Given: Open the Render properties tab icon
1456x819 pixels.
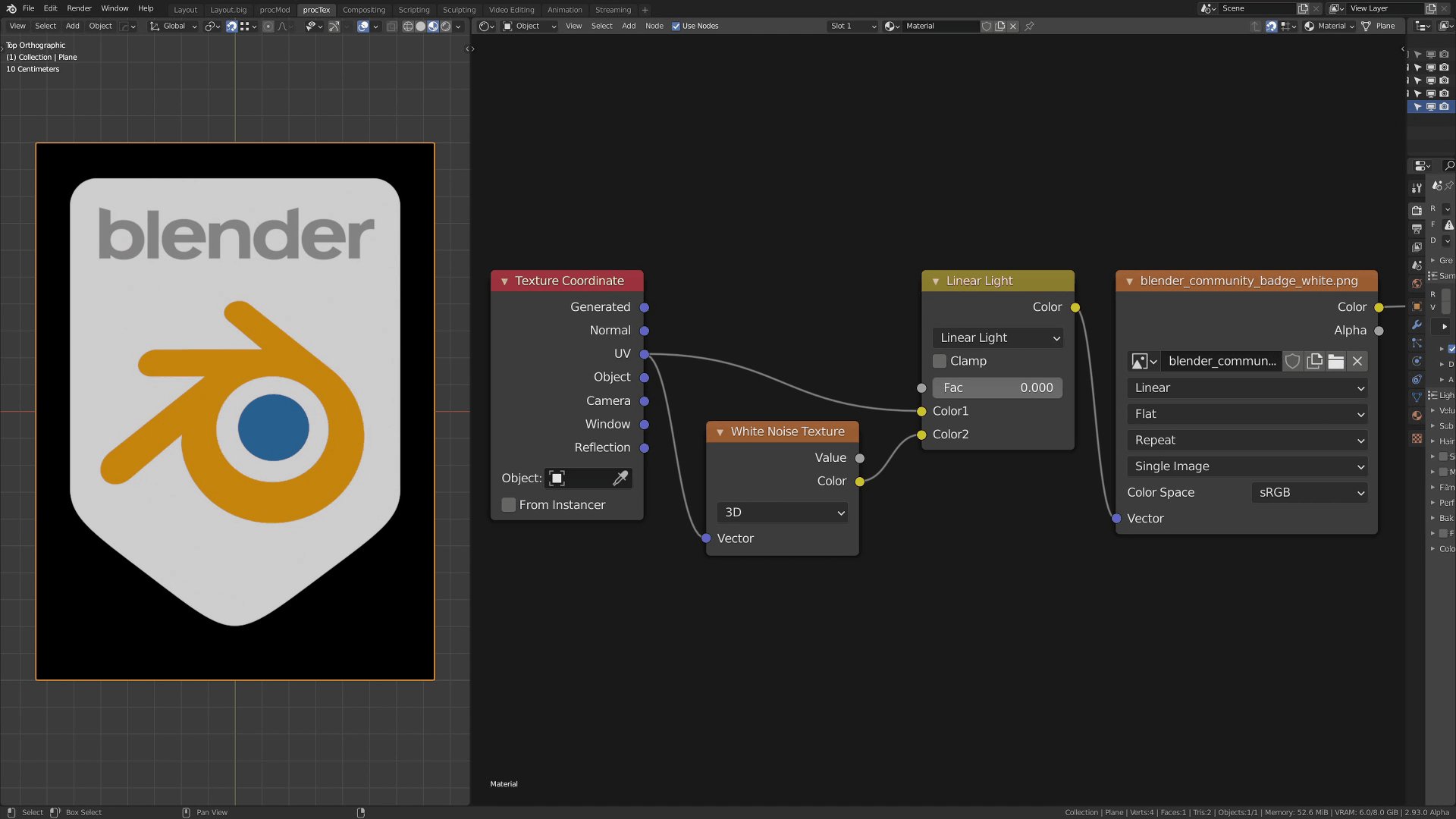Looking at the screenshot, I should [x=1417, y=210].
